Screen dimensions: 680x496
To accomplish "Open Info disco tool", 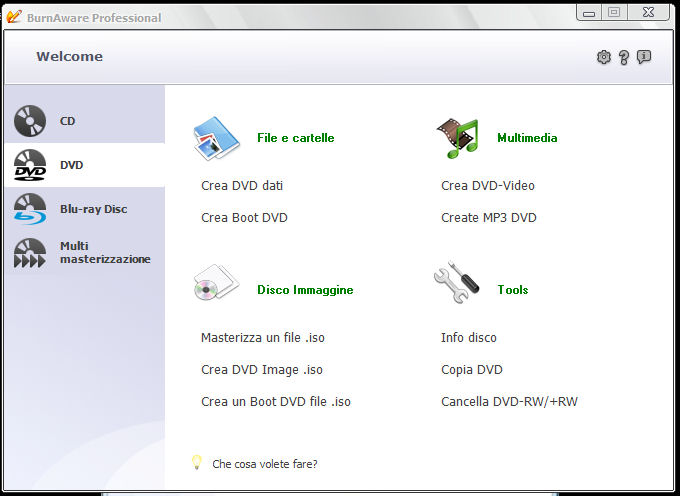I will tap(469, 338).
